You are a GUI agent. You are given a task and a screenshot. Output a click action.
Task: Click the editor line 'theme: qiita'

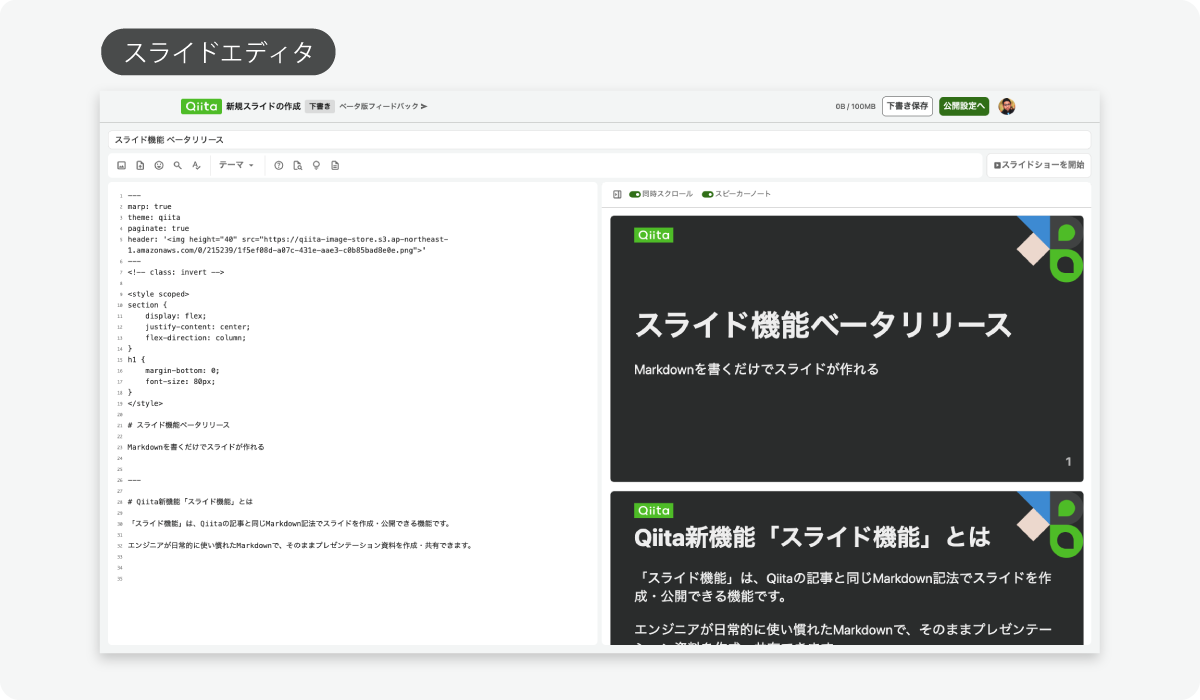click(x=154, y=217)
